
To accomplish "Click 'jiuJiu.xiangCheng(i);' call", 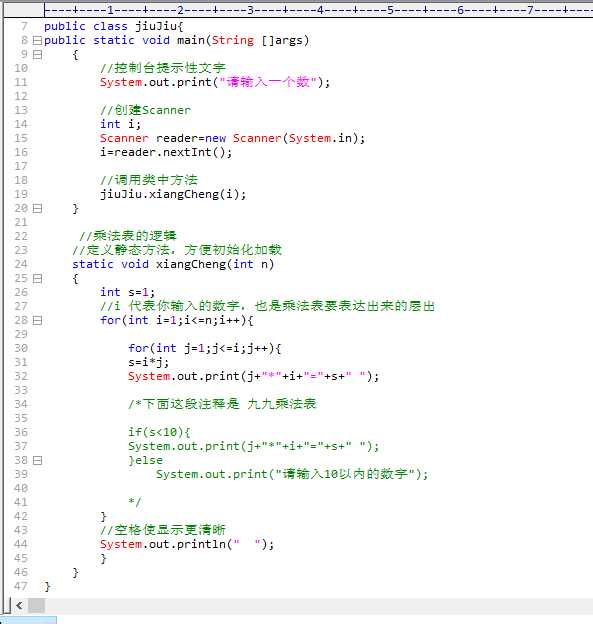I will 173,194.
